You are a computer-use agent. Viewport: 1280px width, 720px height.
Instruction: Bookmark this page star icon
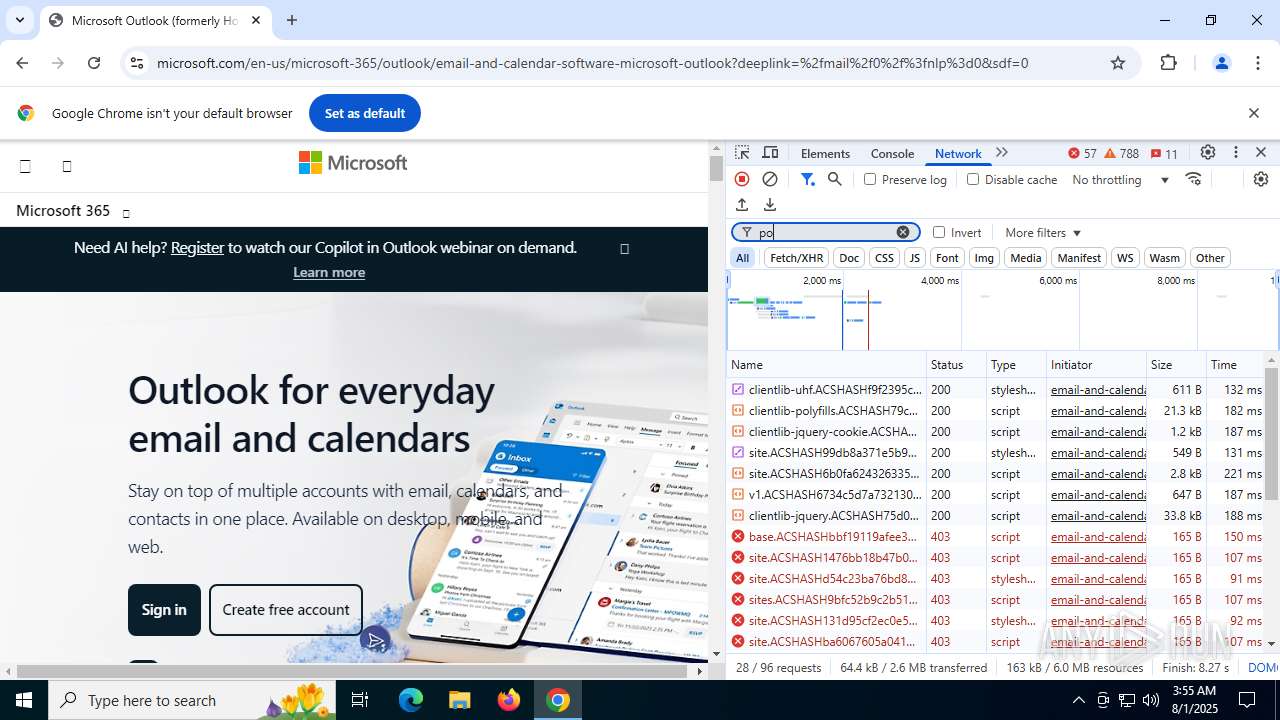coord(1118,63)
